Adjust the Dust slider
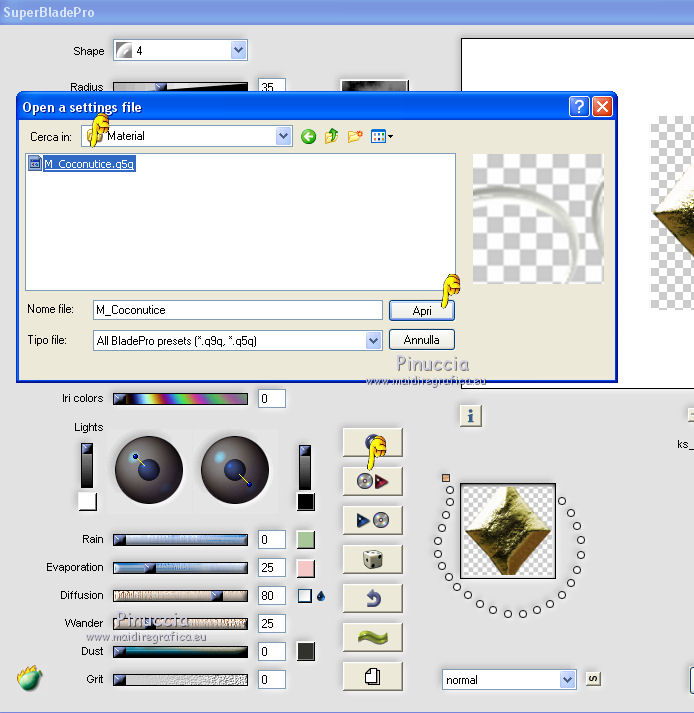The width and height of the screenshot is (694, 713). point(180,652)
